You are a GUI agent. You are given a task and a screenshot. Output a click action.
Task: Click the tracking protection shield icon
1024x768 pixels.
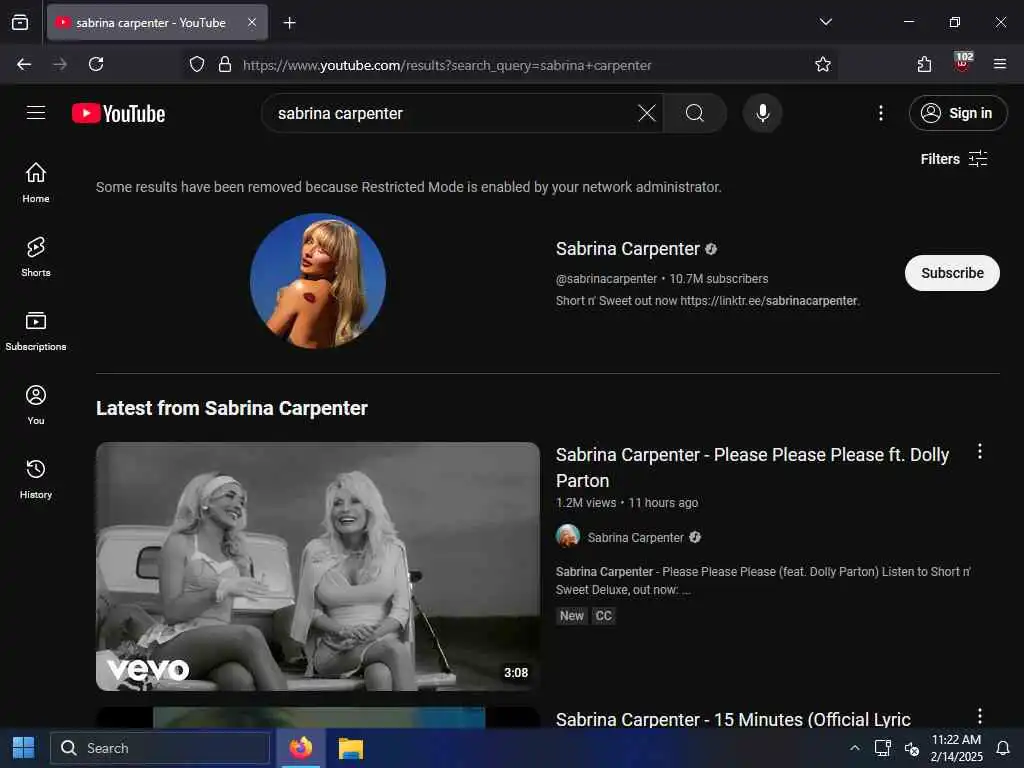pyautogui.click(x=197, y=64)
